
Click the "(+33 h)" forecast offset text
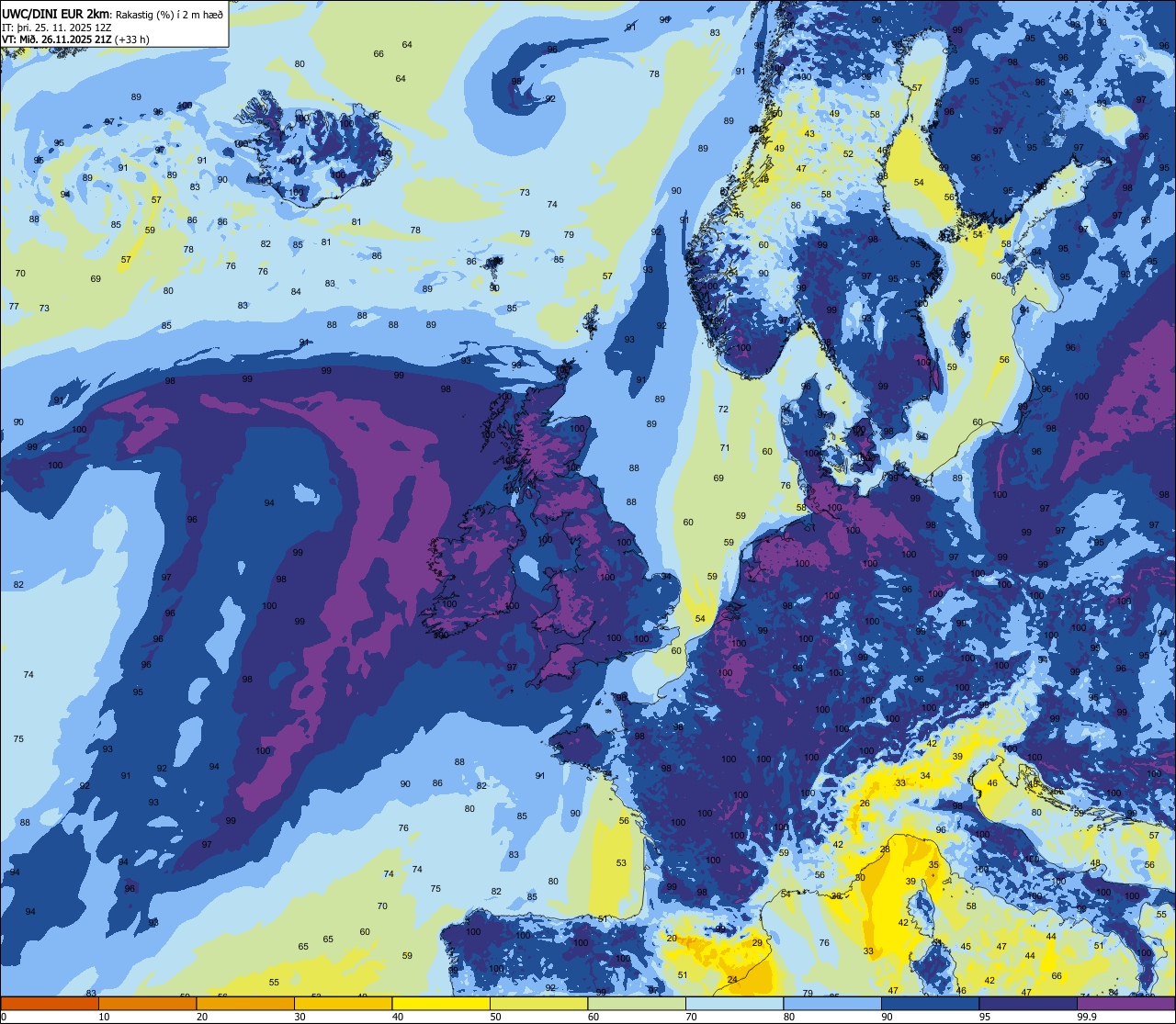click(x=132, y=39)
